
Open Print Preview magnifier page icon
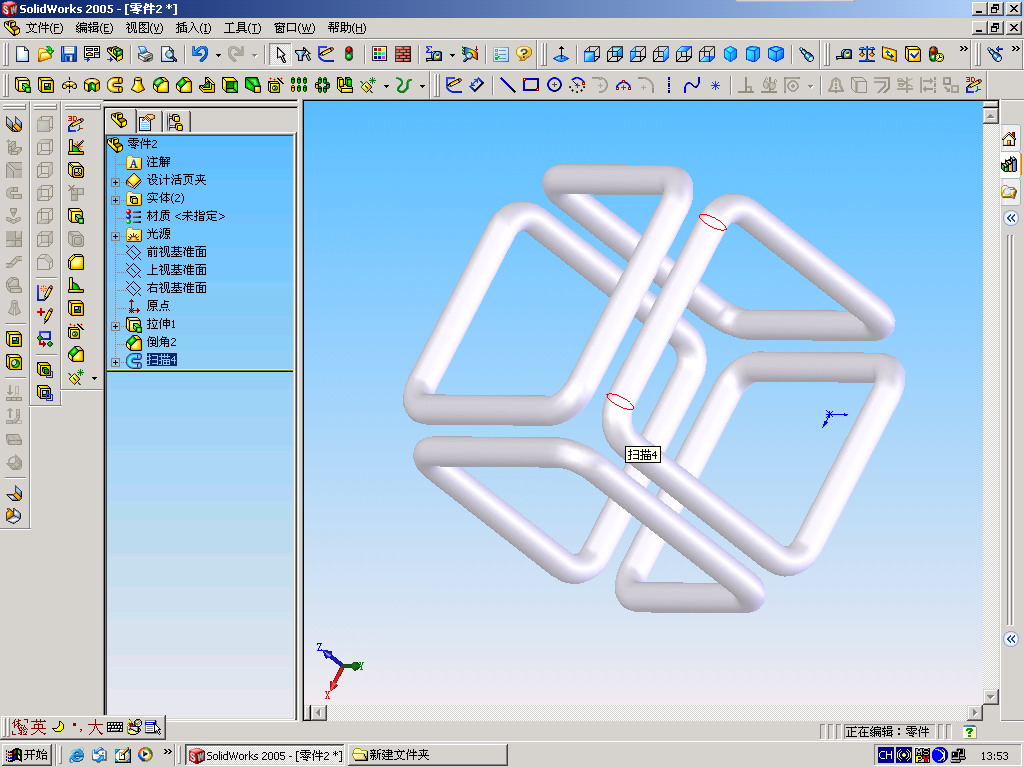[168, 54]
